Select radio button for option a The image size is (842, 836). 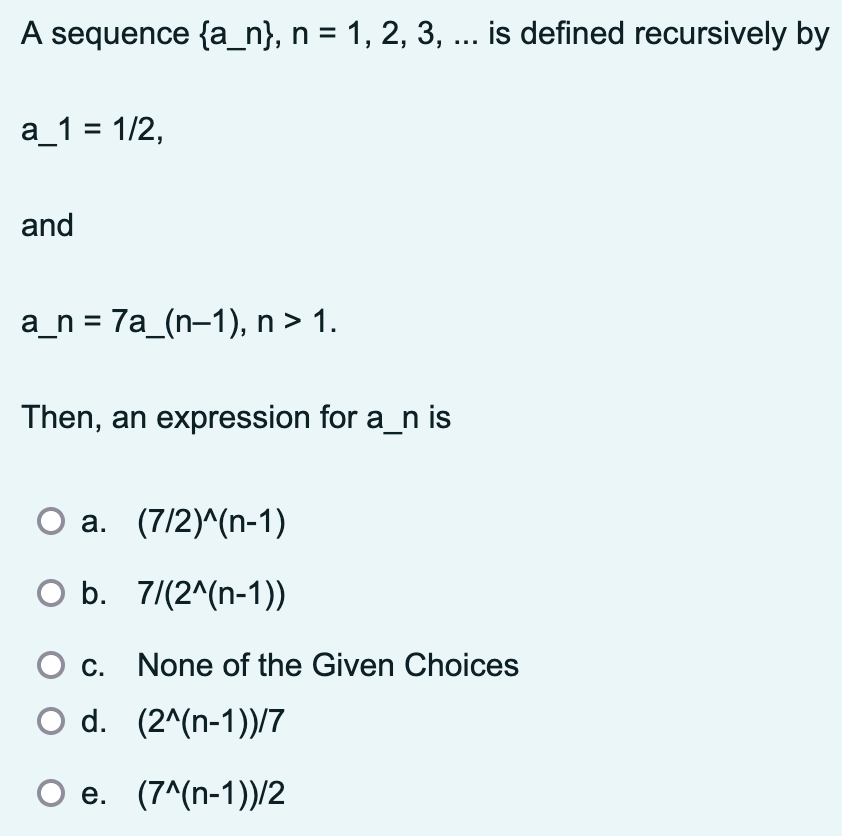click(49, 519)
